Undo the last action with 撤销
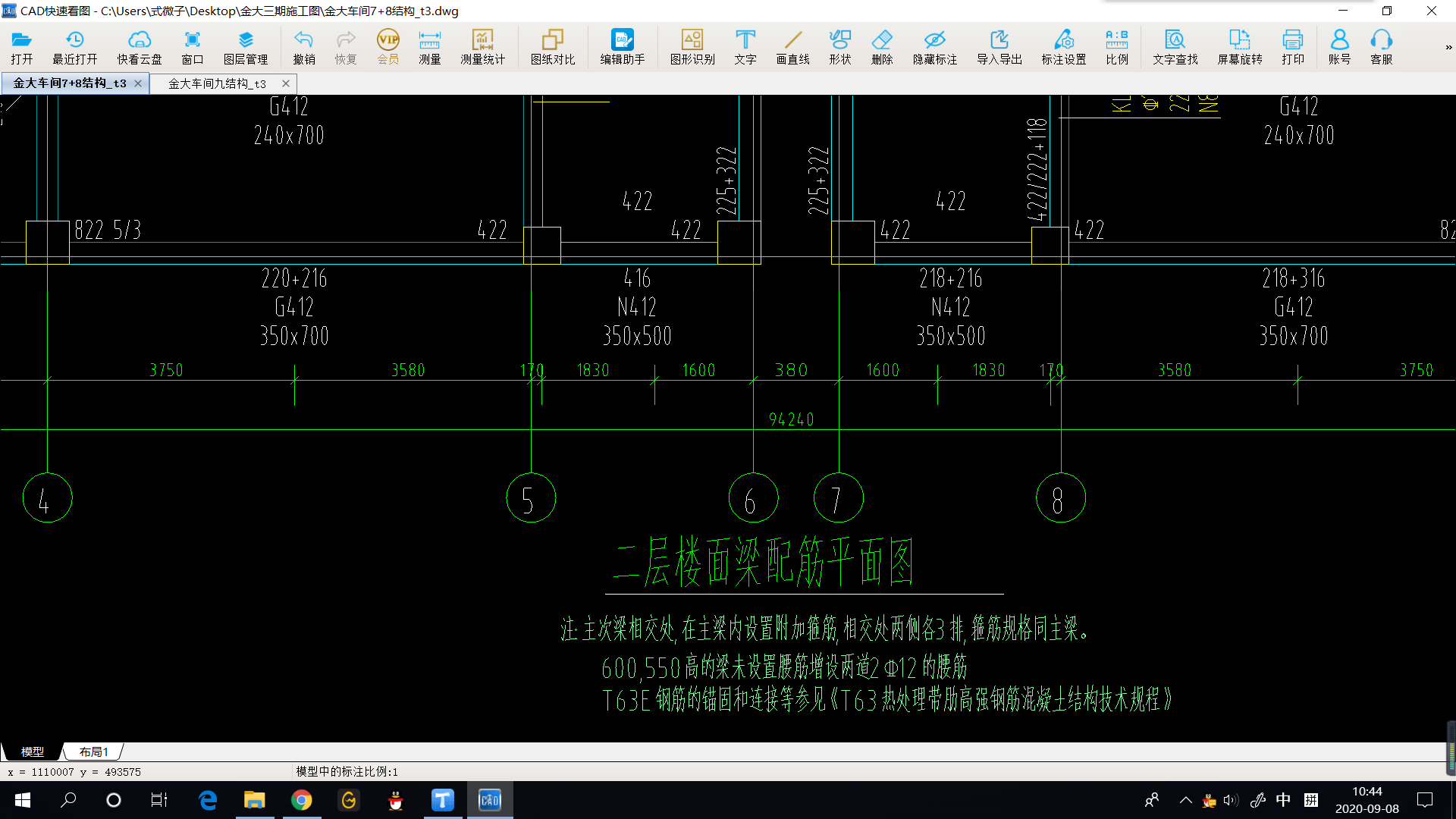This screenshot has width=1456, height=819. (304, 45)
